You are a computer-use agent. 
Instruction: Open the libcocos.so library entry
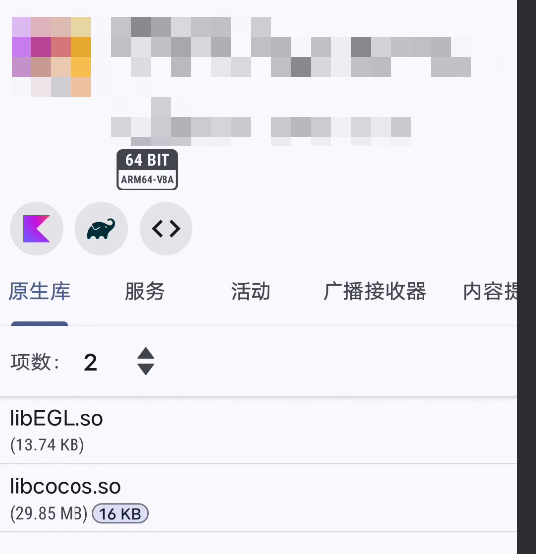click(258, 497)
